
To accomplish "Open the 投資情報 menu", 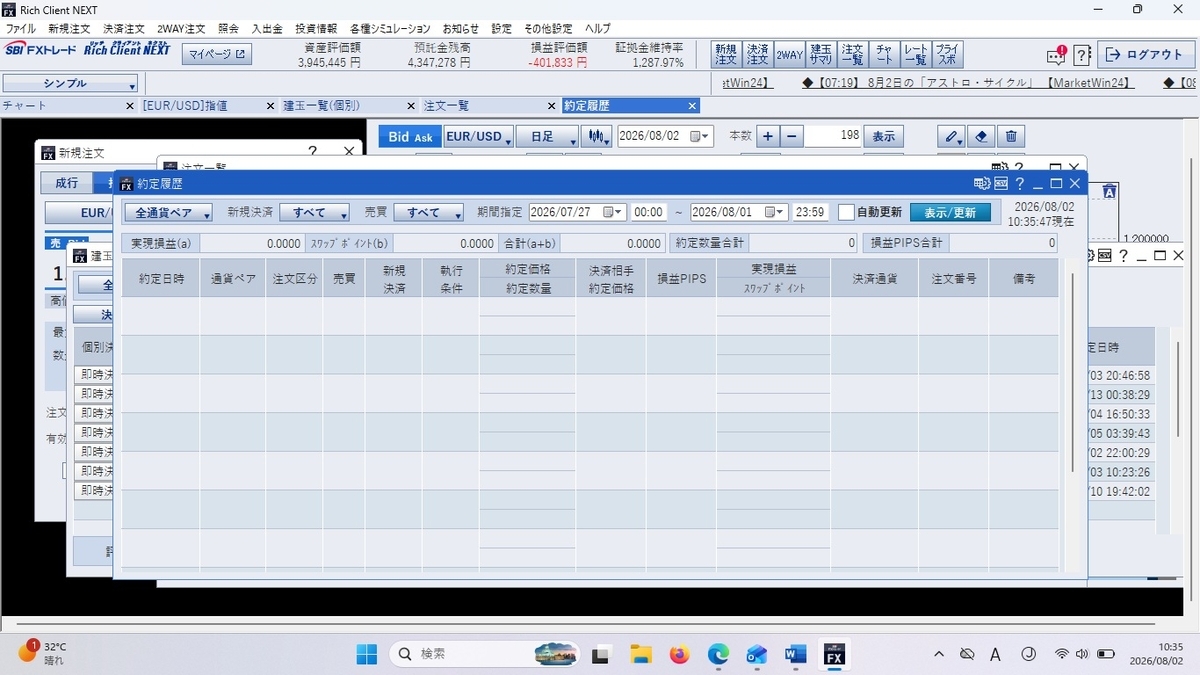I will (x=316, y=29).
